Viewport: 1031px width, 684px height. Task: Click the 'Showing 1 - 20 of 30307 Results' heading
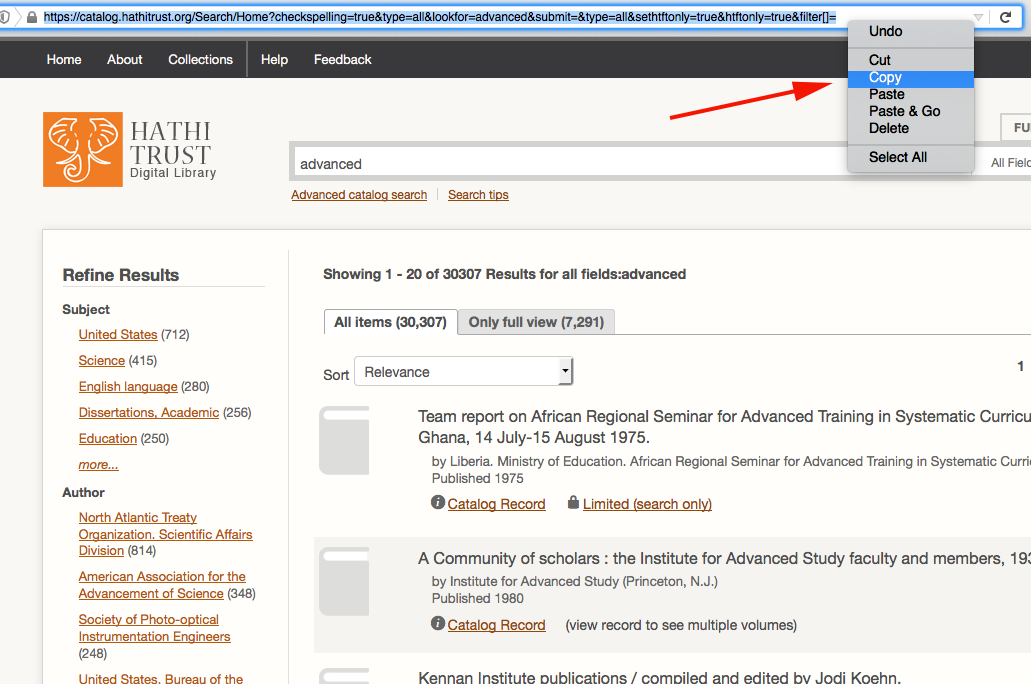pos(504,274)
